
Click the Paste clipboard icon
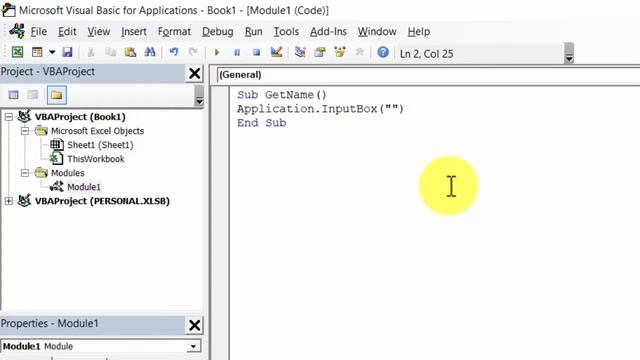130,52
